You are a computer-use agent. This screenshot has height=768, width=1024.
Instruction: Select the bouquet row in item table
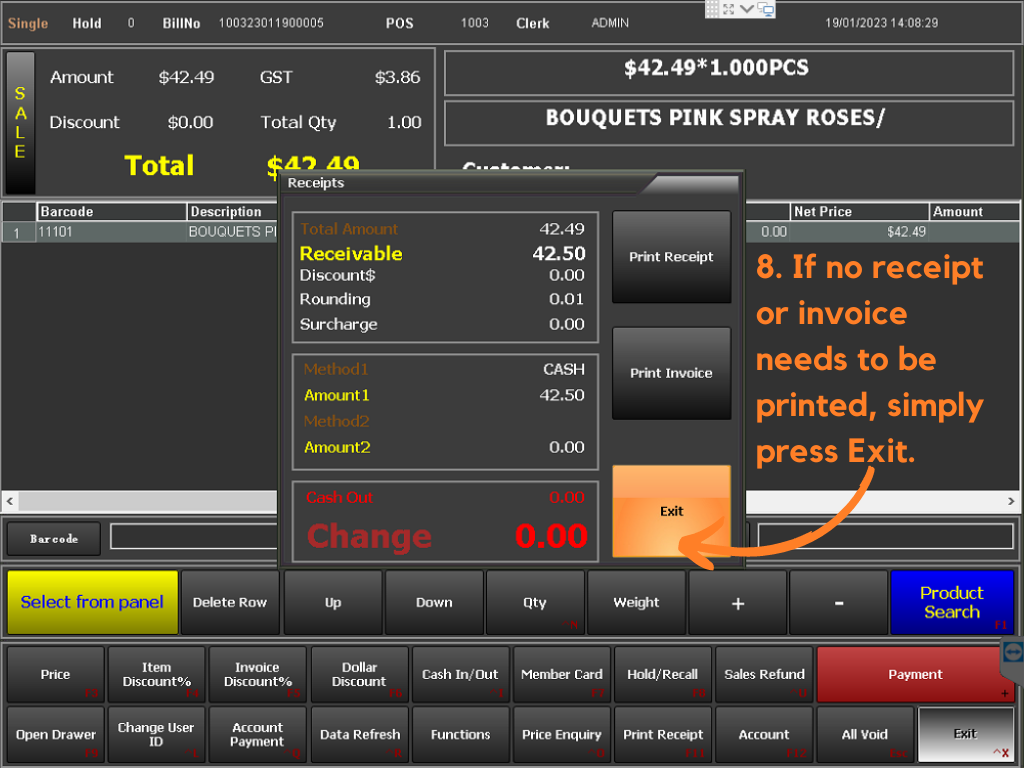click(x=150, y=232)
